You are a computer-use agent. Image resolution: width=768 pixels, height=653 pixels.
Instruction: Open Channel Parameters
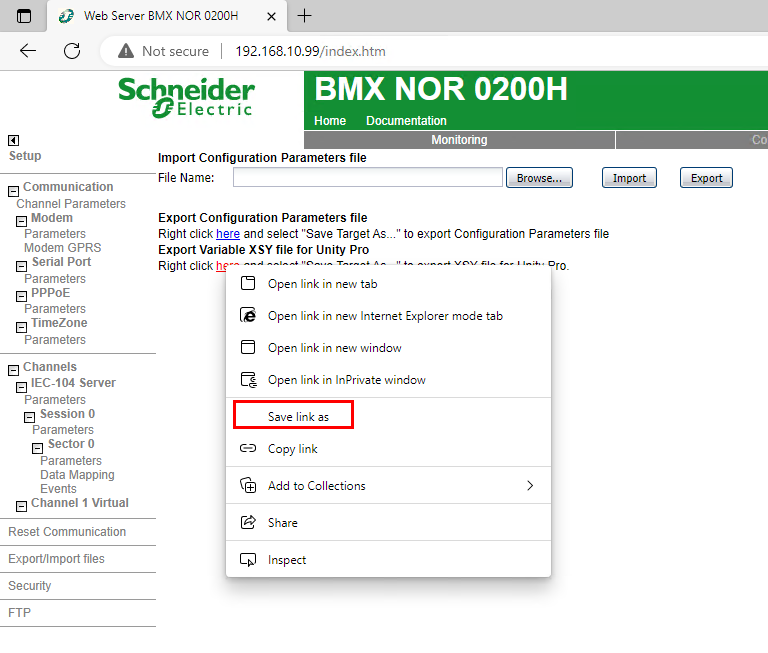tap(71, 204)
